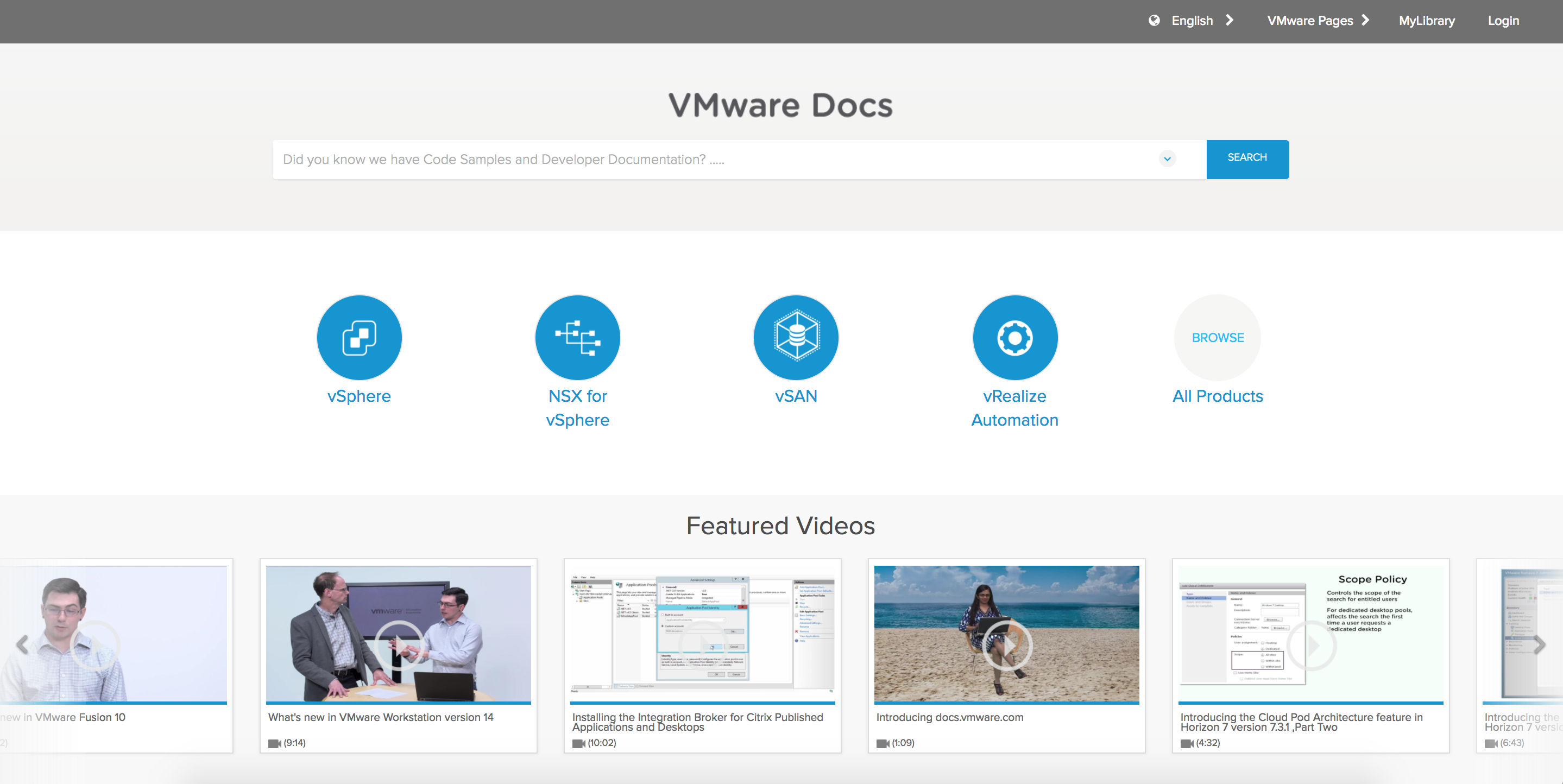Open 'Introducing the Cloud Pod Architecture feature' title
This screenshot has width=1563, height=784.
(1301, 722)
